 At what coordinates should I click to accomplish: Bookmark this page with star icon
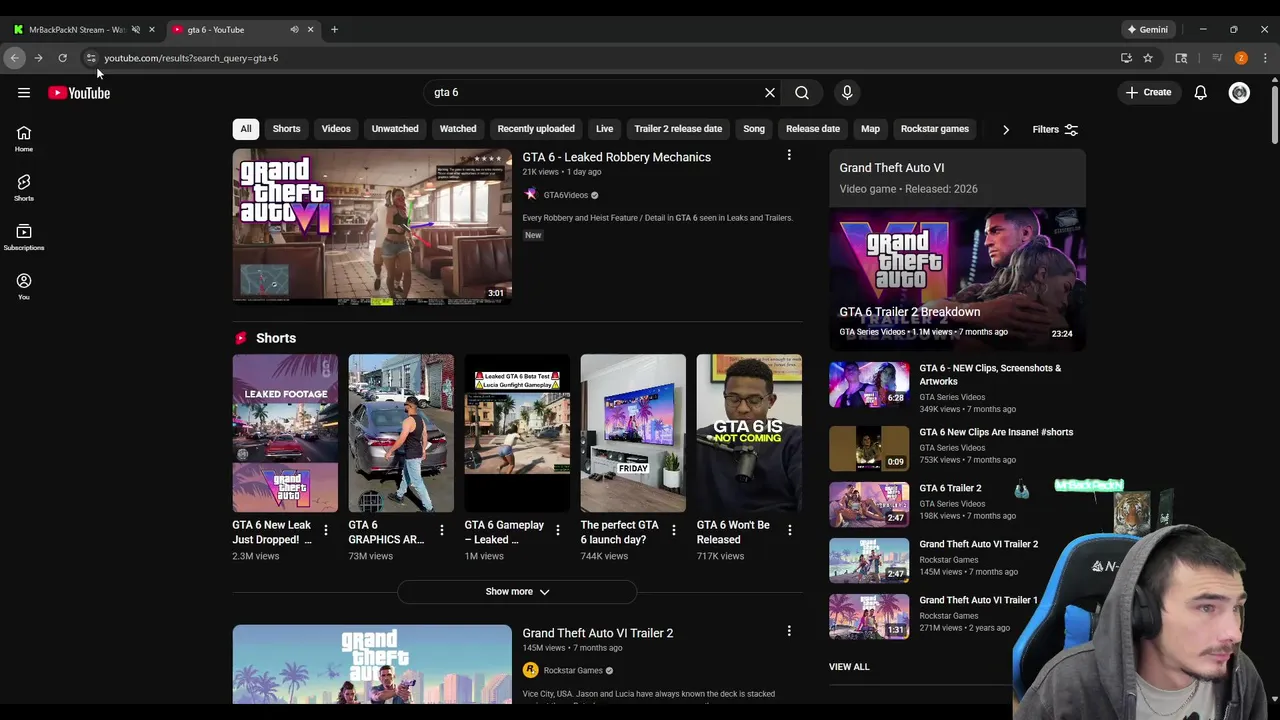(1148, 58)
